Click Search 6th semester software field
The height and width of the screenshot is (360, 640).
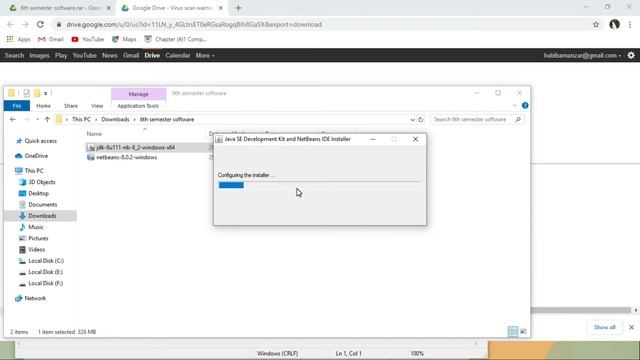click(x=477, y=120)
